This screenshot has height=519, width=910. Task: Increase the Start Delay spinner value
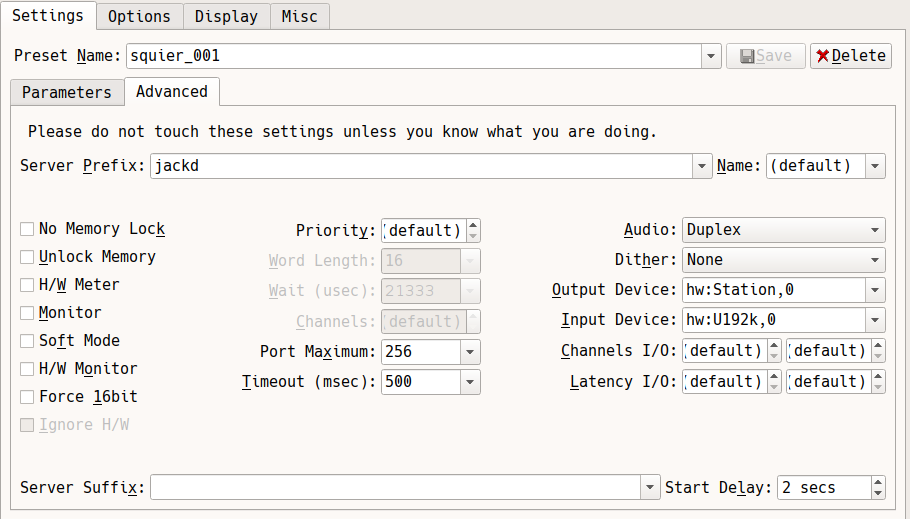coord(878,482)
